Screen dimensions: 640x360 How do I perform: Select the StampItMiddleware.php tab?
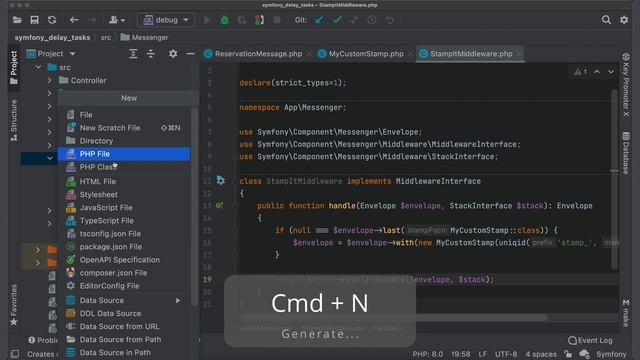[471, 54]
